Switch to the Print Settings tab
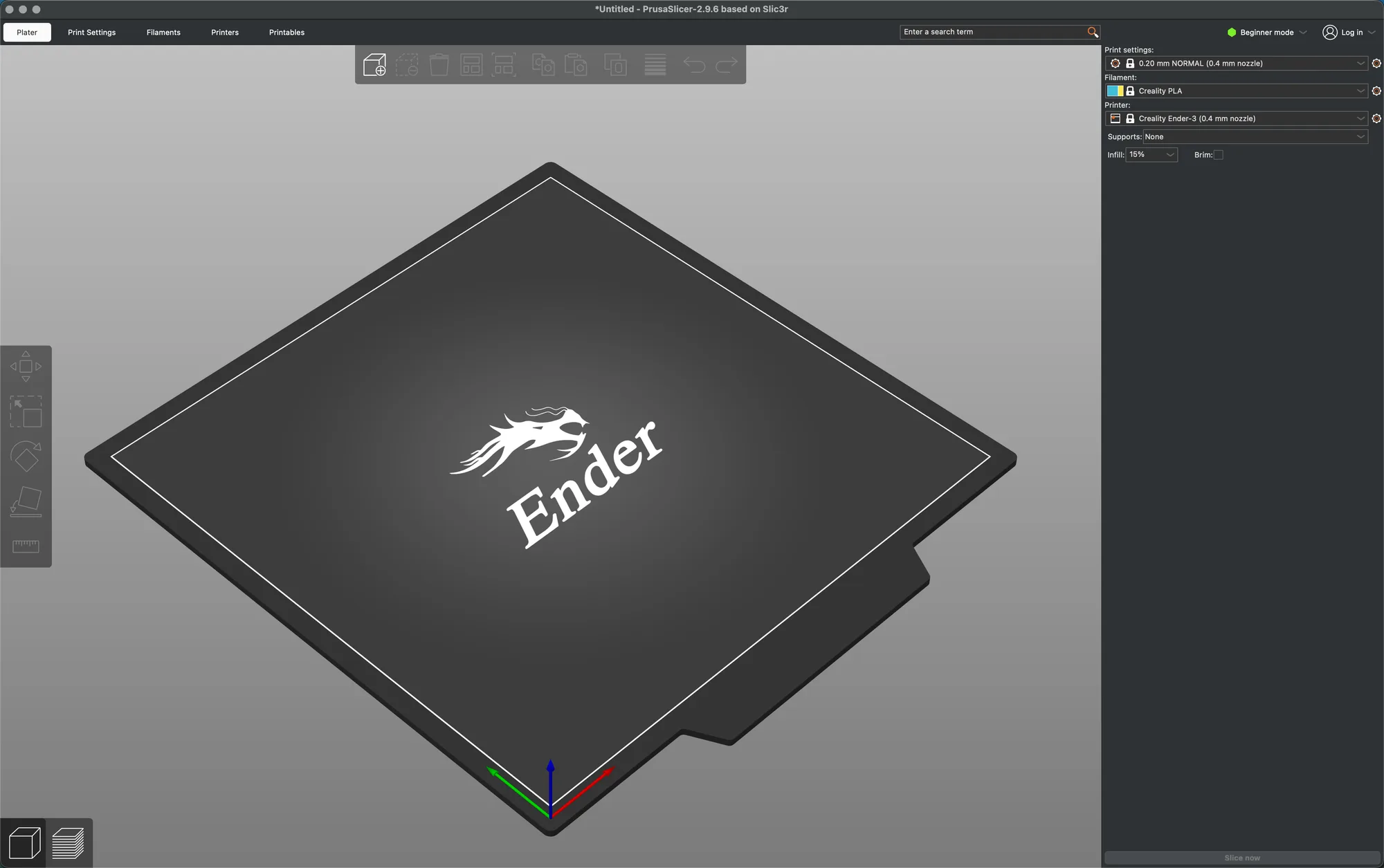The height and width of the screenshot is (868, 1384). (x=92, y=33)
